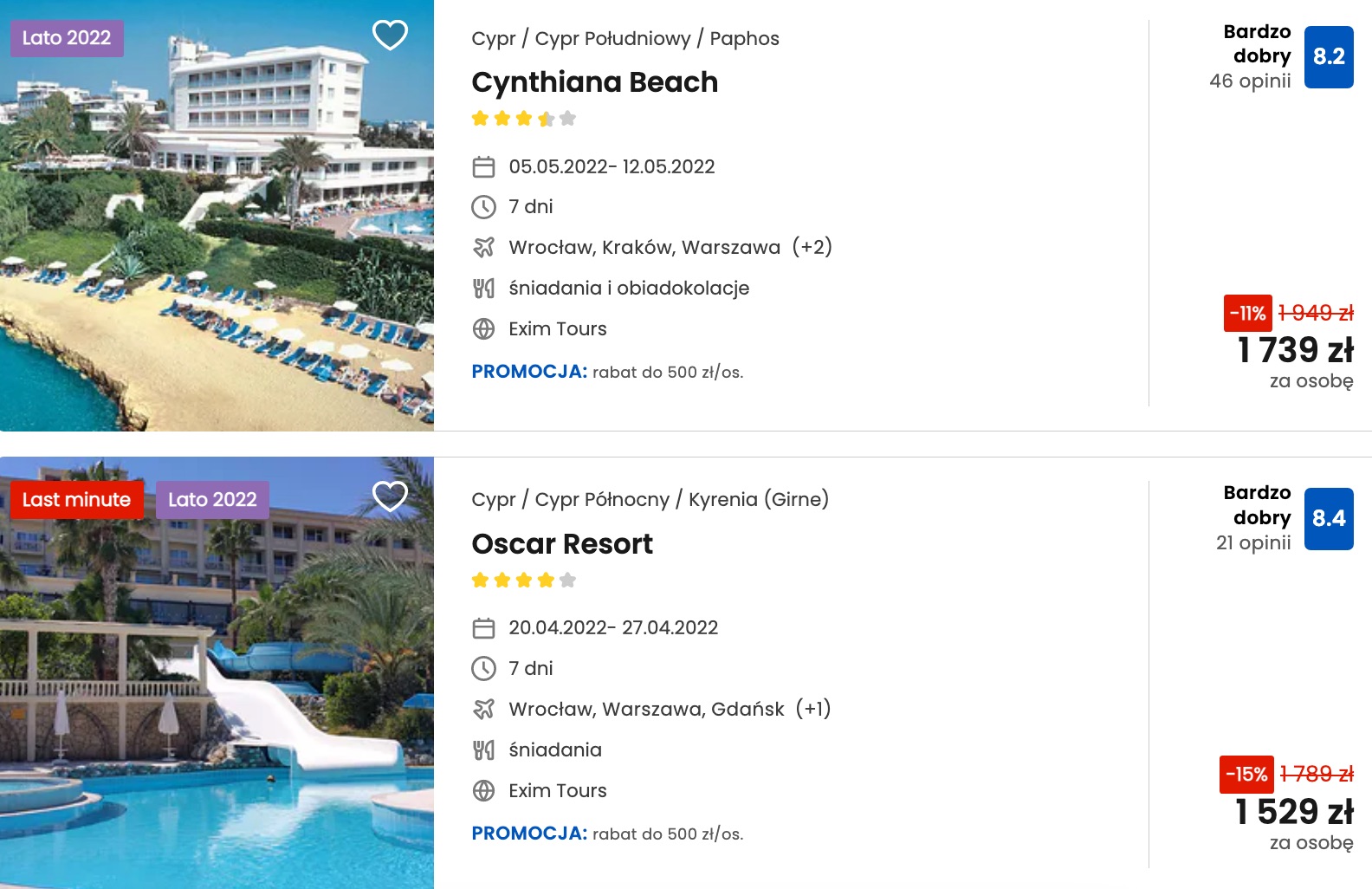The image size is (1372, 889).
Task: Expand the (+1) extra departure city
Action: 813,709
